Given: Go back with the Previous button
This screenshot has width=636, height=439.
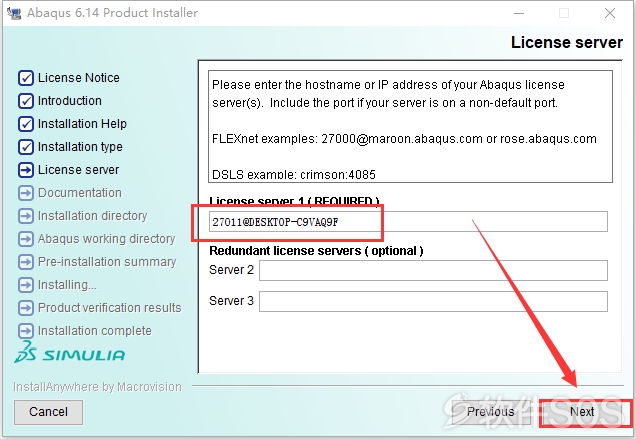Looking at the screenshot, I should (x=490, y=412).
